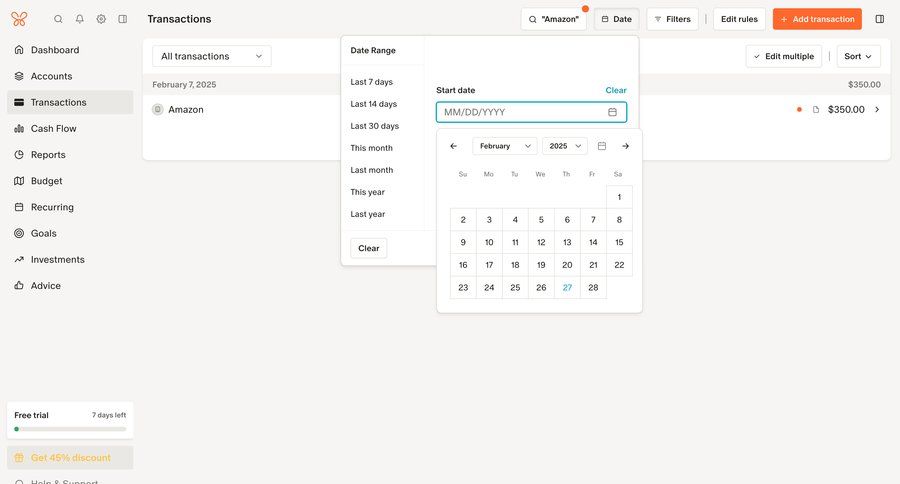900x484 pixels.
Task: Select Last 14 days range
Action: (x=374, y=104)
